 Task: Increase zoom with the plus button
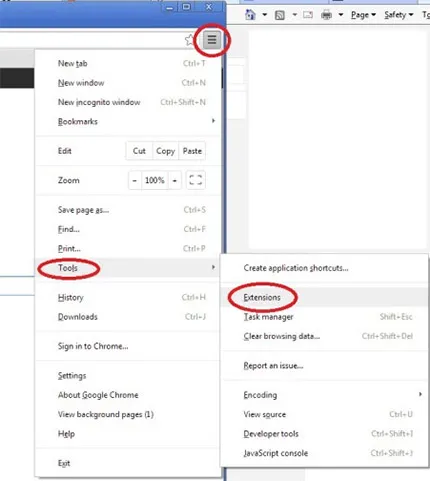point(175,180)
